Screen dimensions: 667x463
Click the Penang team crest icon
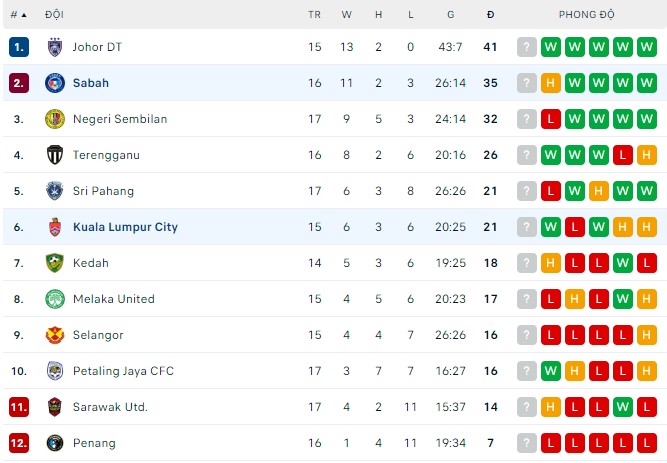point(54,443)
